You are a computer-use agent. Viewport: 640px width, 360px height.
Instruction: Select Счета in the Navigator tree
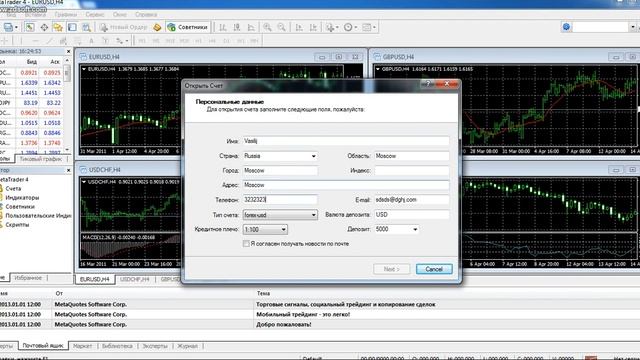point(13,189)
